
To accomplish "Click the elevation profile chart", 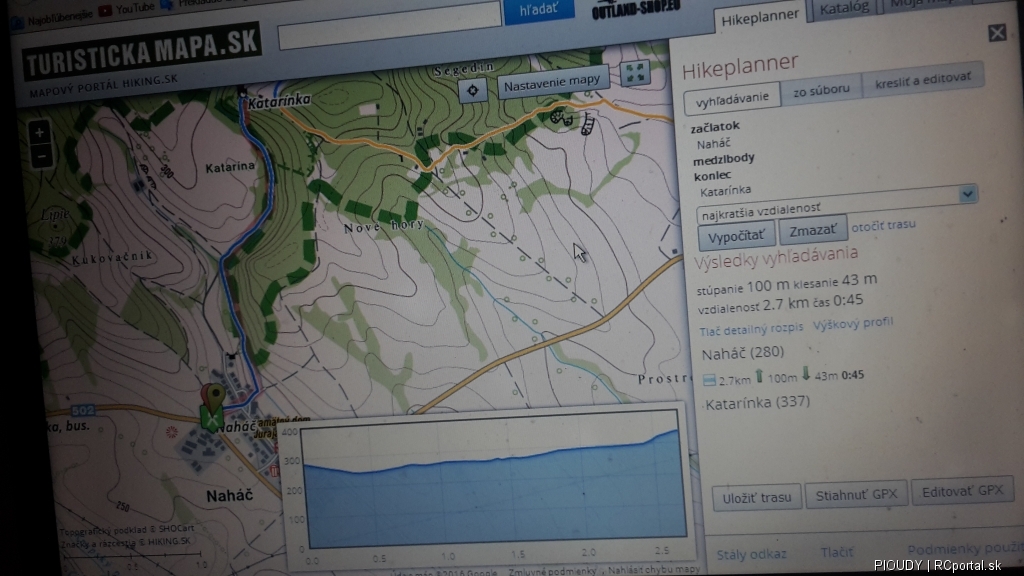I will pos(494,485).
